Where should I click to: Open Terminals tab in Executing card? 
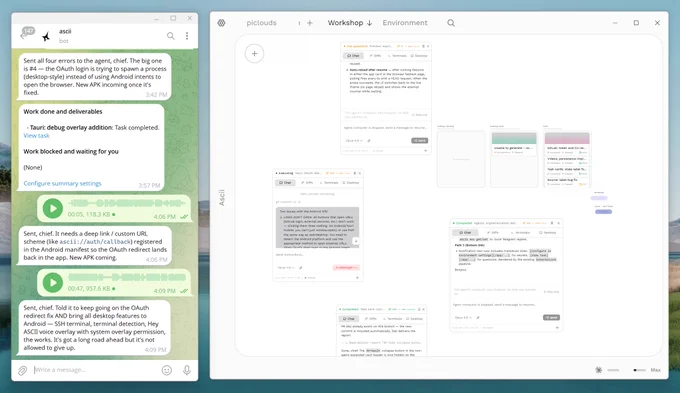click(x=329, y=183)
